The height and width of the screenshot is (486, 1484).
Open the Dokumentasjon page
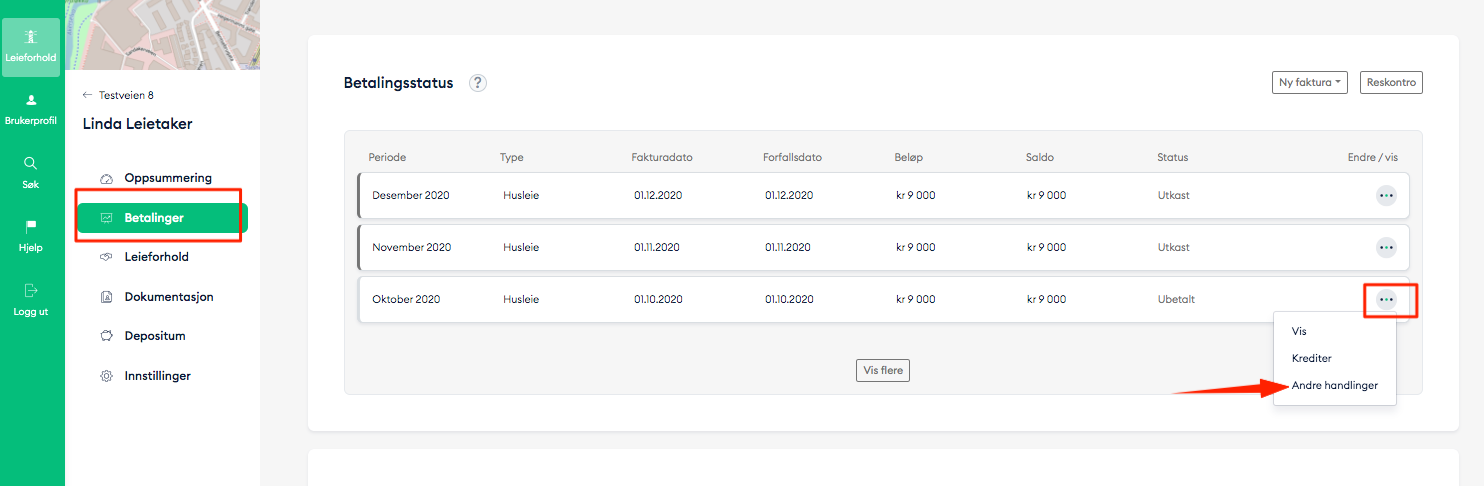pos(168,297)
